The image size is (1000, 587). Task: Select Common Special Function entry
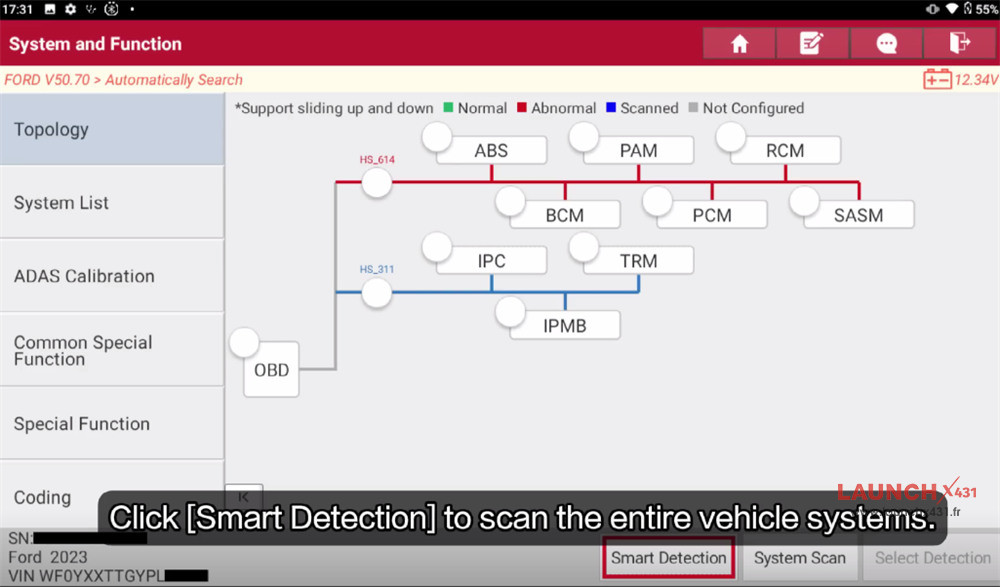[112, 350]
